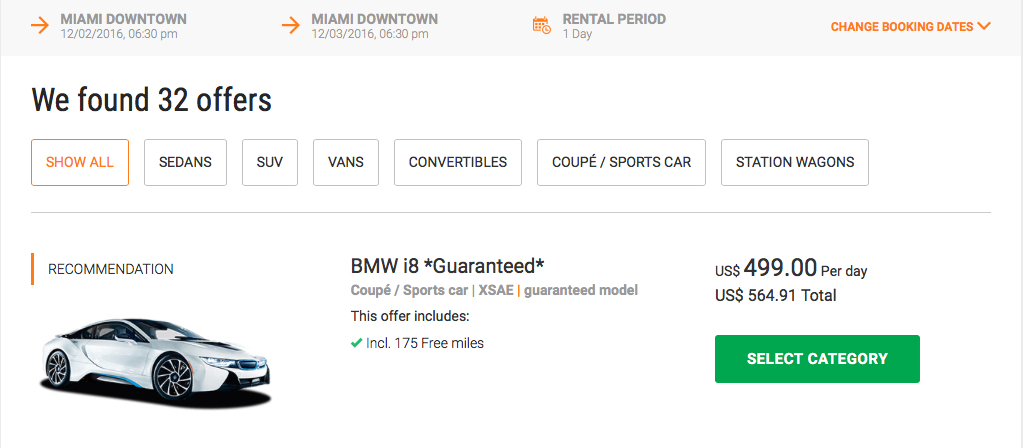Expand the Change Booking Dates chevron

pos(985,27)
